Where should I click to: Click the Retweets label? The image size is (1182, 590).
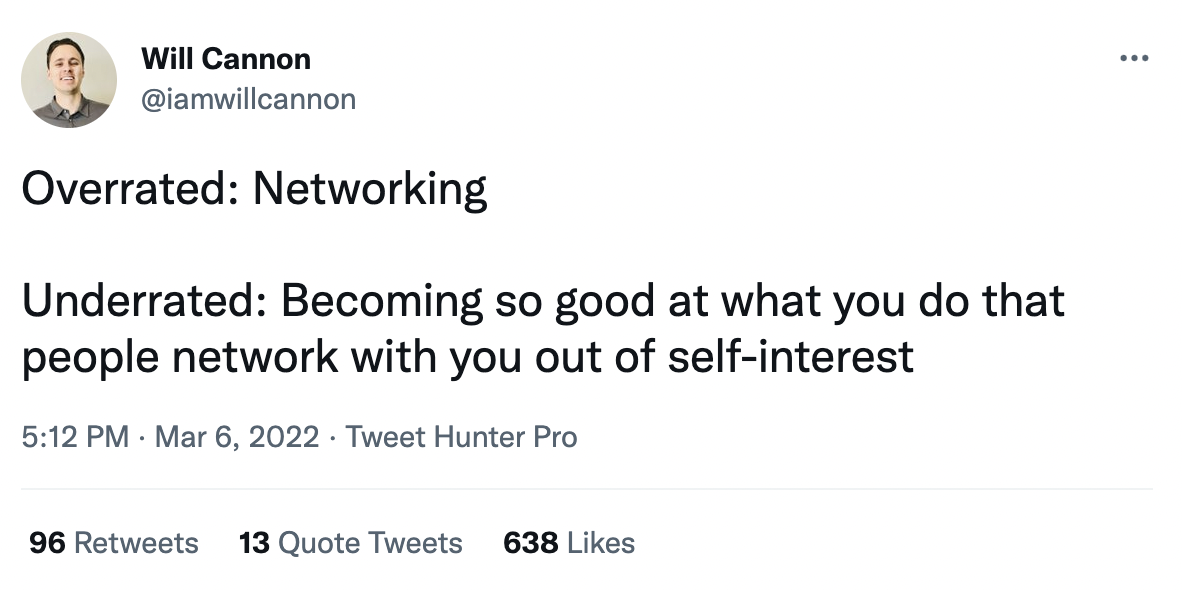(x=136, y=543)
